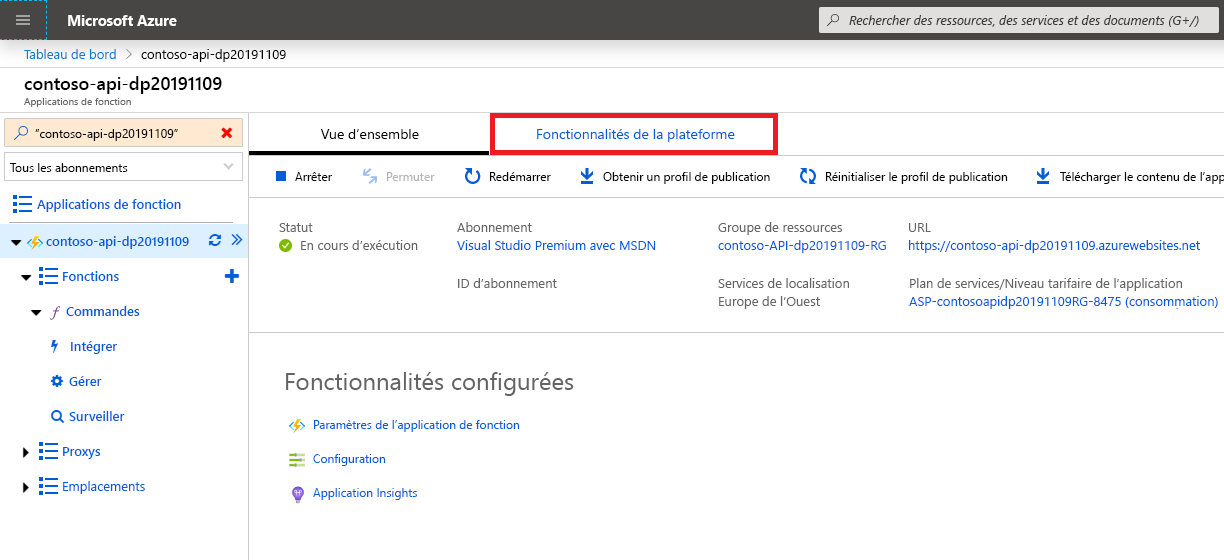Click Arrêter in the toolbar
This screenshot has width=1224, height=560.
(x=303, y=177)
